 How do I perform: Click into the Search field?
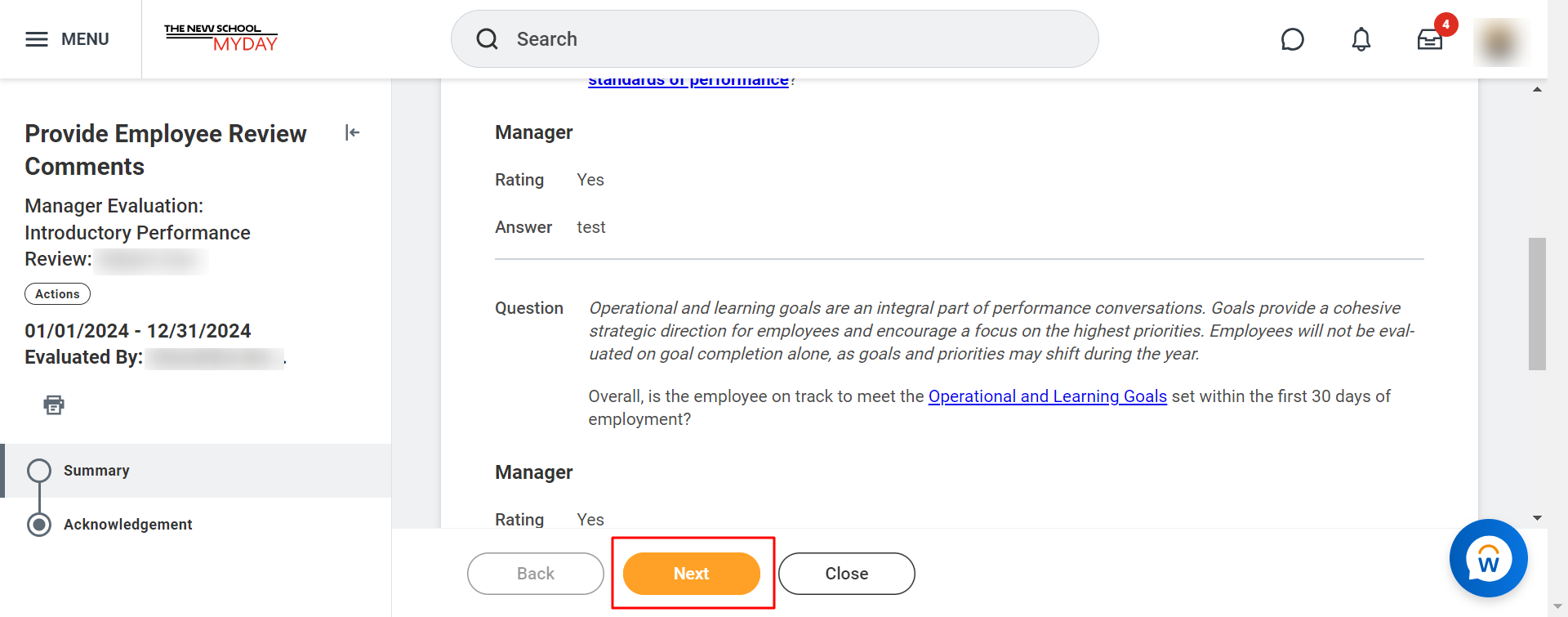[774, 39]
